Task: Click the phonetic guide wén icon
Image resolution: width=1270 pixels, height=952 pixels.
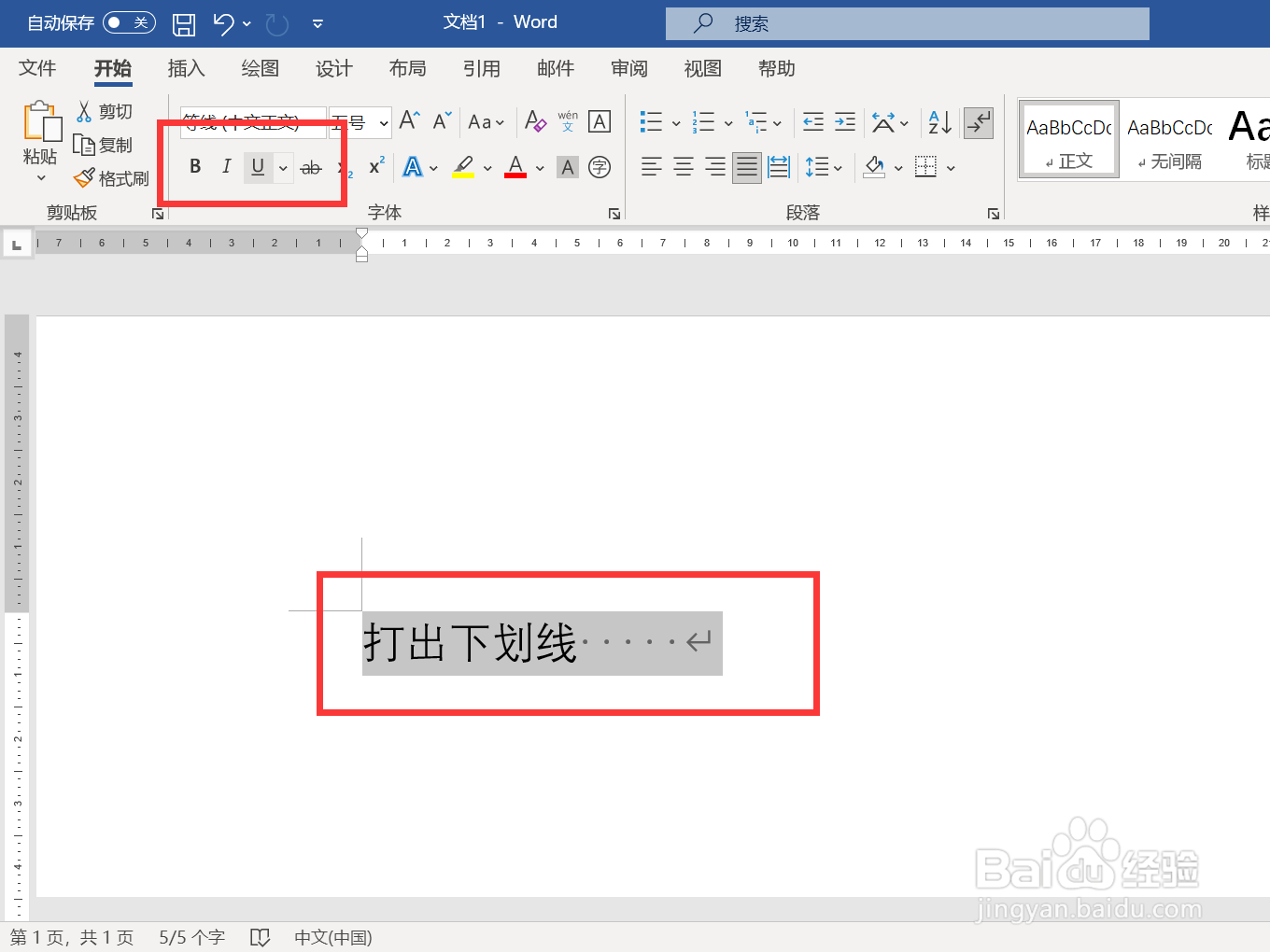Action: pos(568,120)
